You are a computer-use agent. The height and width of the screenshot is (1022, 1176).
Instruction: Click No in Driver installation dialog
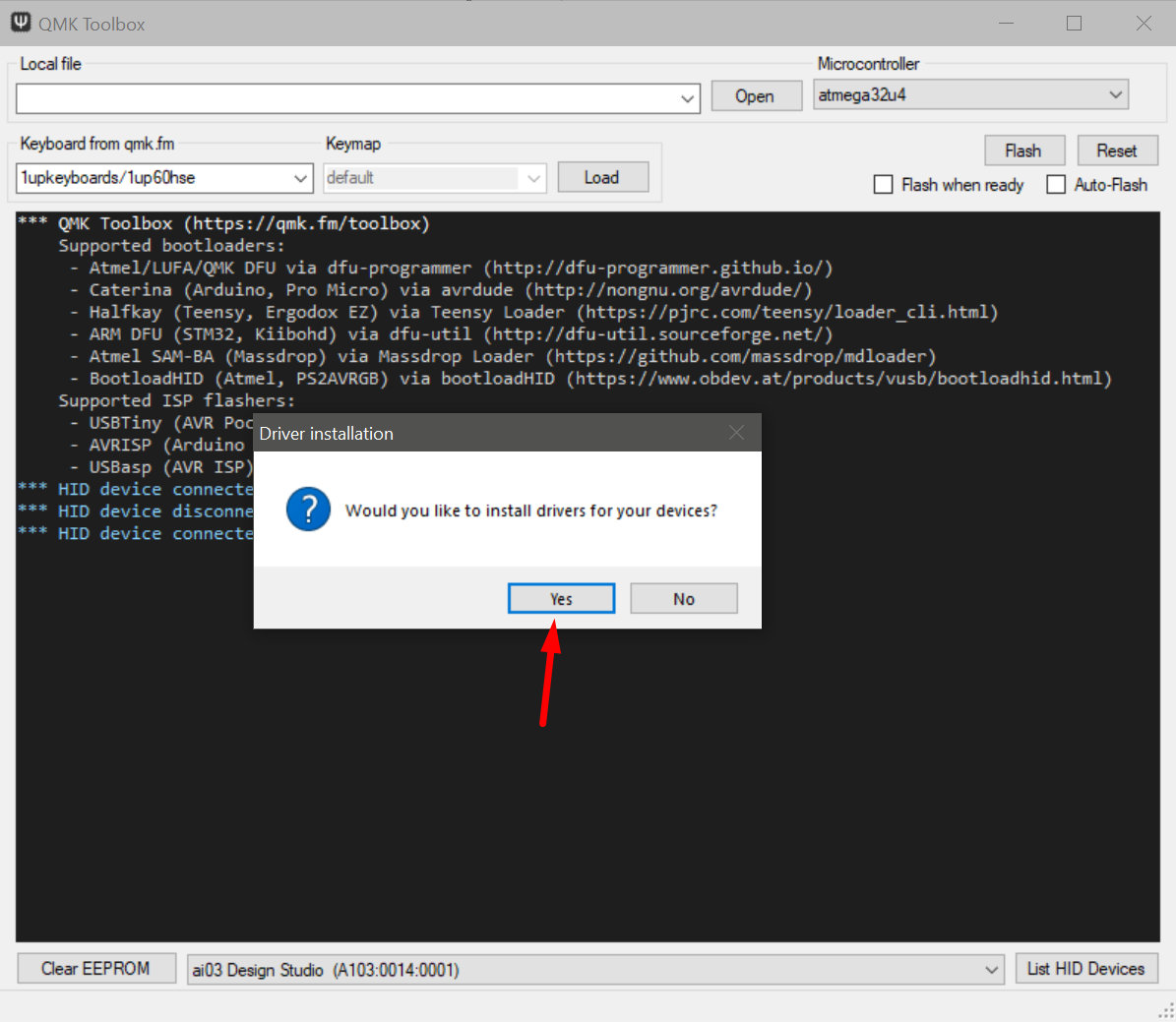click(684, 599)
